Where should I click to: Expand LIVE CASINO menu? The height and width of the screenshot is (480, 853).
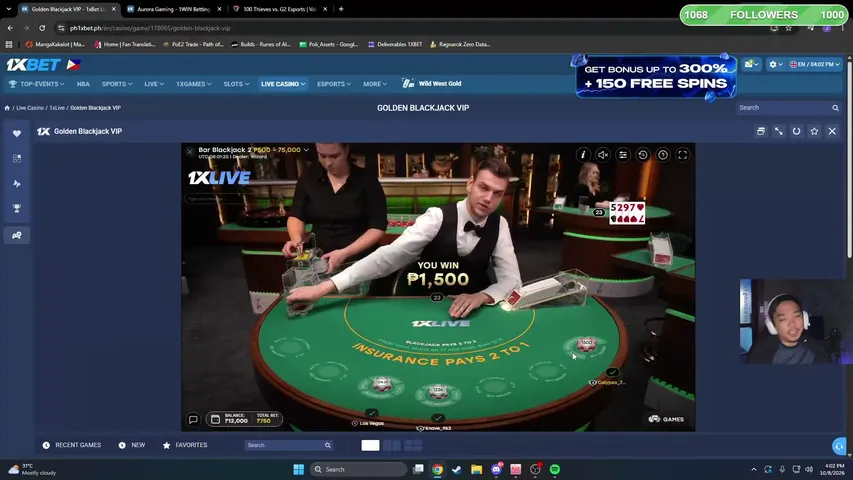coord(283,84)
